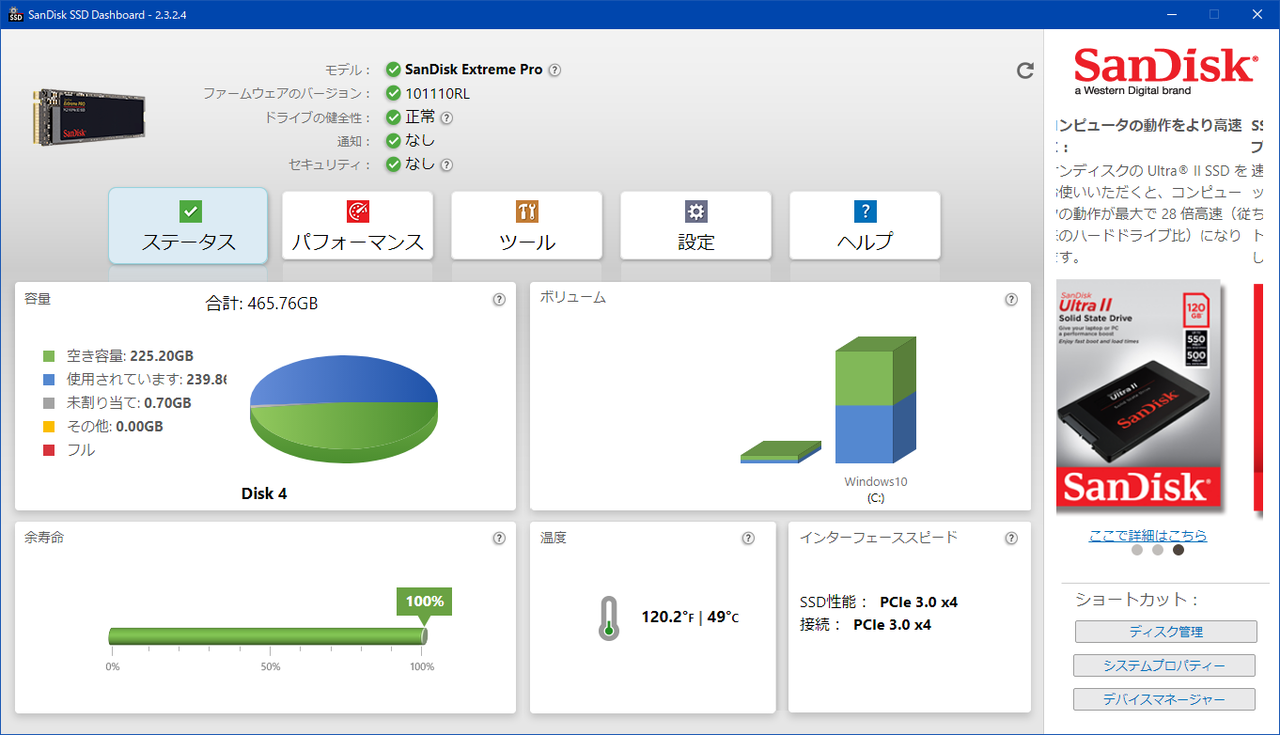Click the システムプロパティー shortcut button
This screenshot has height=735, width=1280.
(1164, 666)
